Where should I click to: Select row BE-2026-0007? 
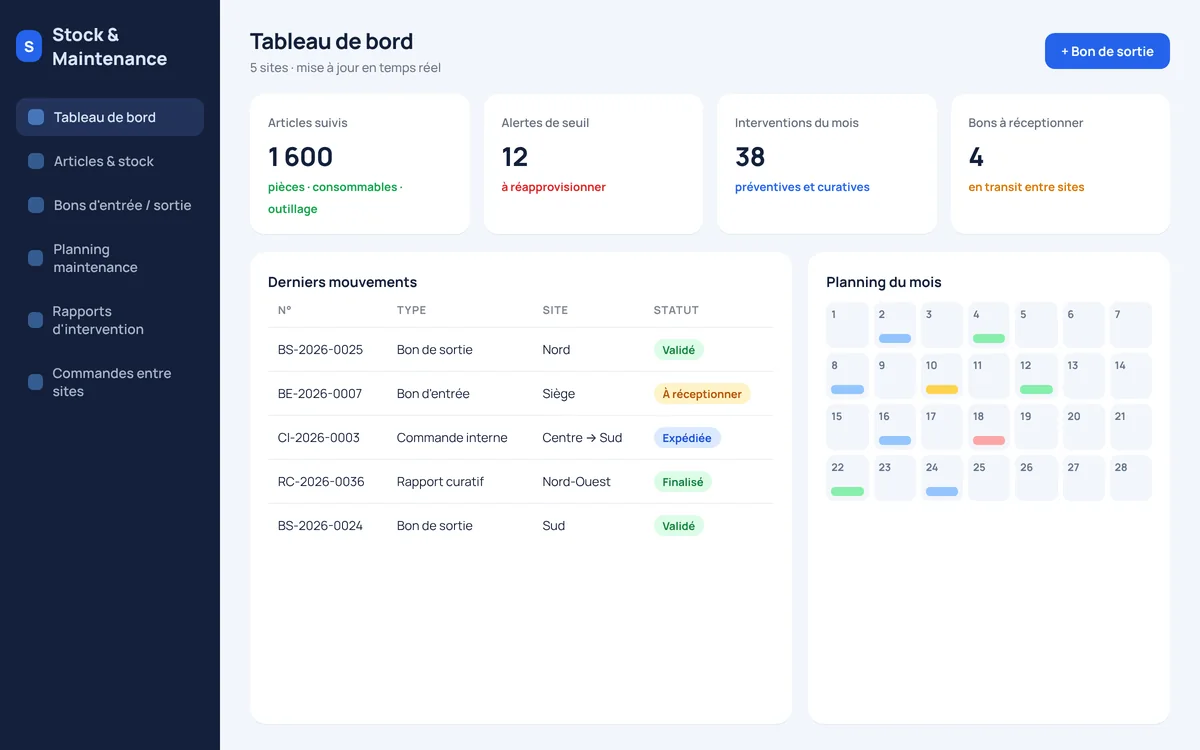(520, 394)
